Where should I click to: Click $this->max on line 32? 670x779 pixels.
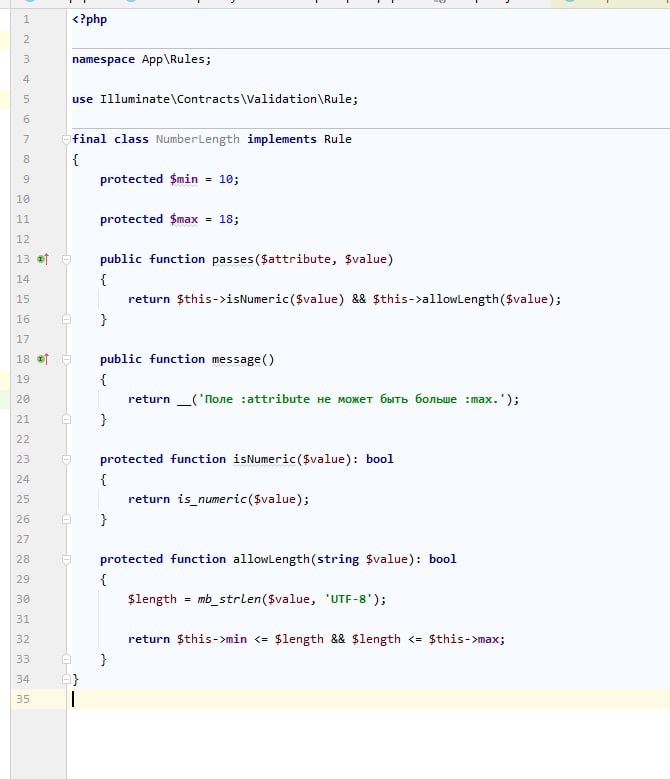(x=464, y=639)
